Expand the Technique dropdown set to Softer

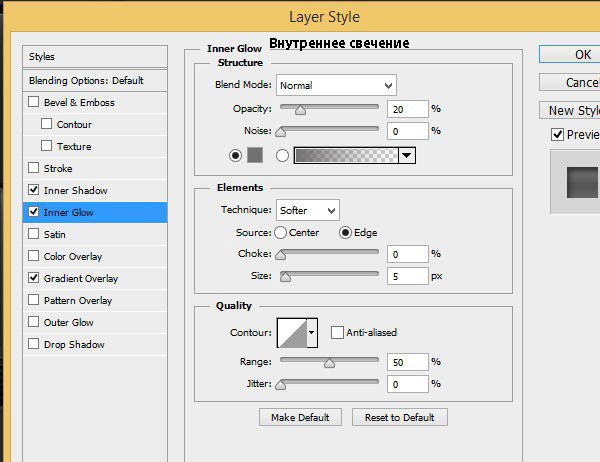[307, 210]
